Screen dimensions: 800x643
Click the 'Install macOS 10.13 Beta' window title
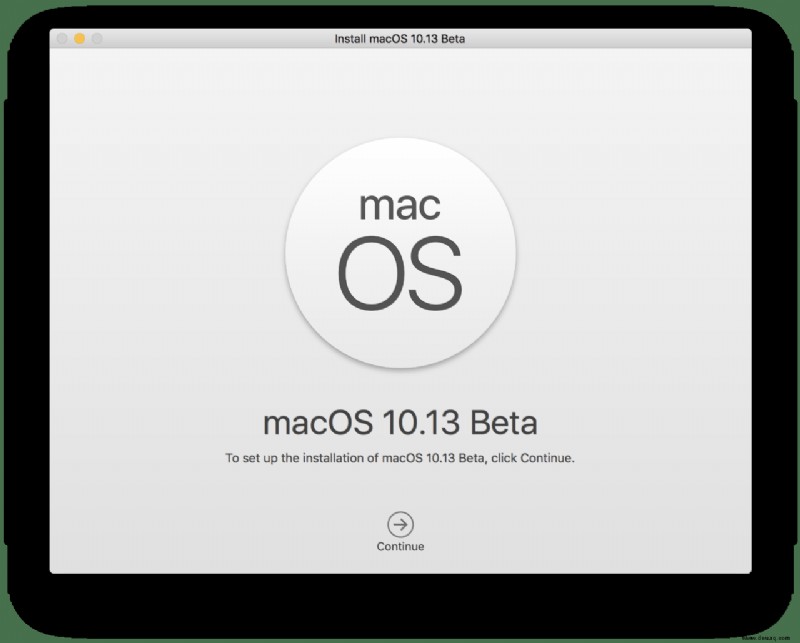coord(399,39)
